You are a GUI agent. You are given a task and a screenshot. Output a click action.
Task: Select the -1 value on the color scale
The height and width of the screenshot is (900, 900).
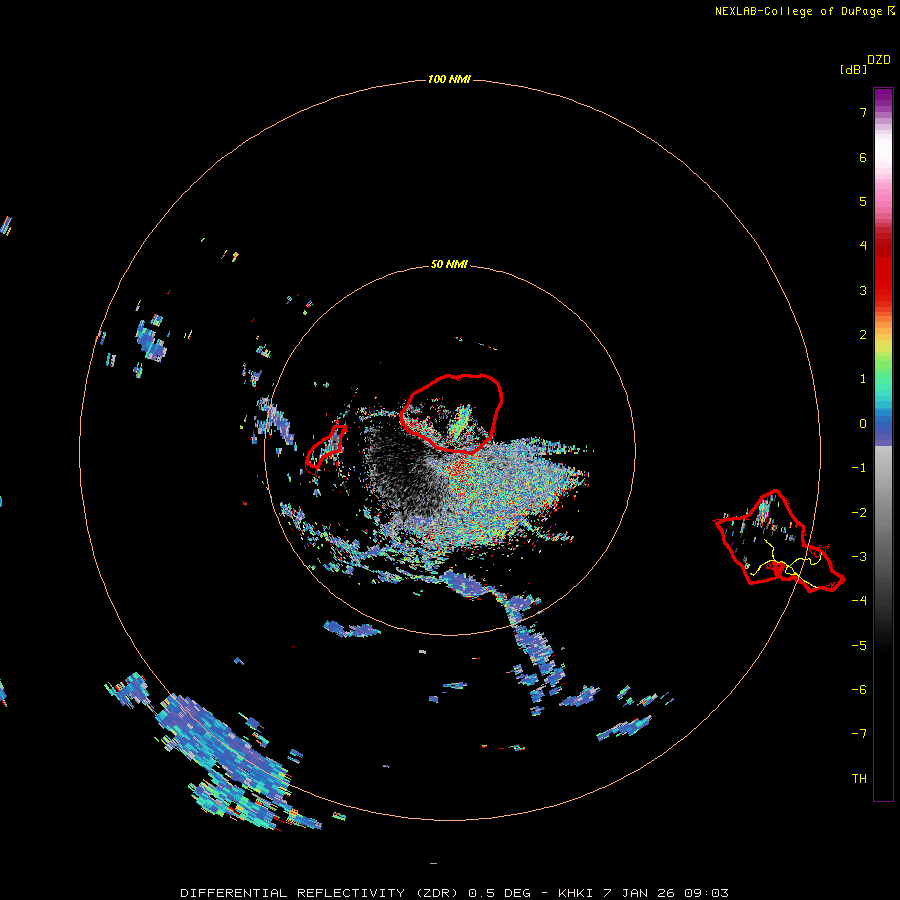pyautogui.click(x=859, y=468)
